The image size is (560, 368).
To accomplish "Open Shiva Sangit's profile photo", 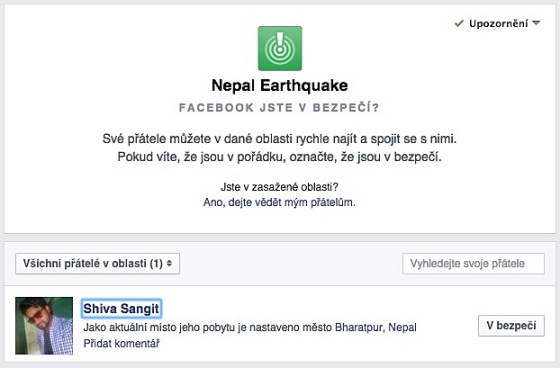I will point(44,326).
